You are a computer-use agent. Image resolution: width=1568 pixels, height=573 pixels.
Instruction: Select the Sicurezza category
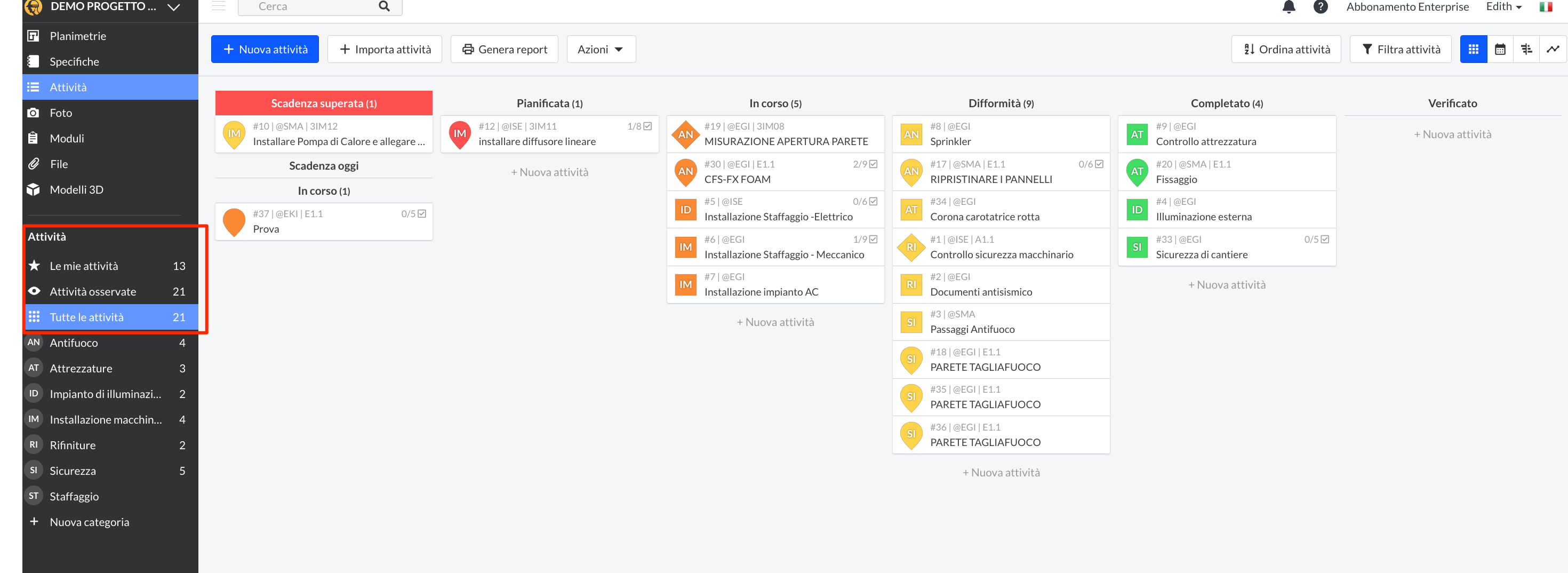pos(110,470)
